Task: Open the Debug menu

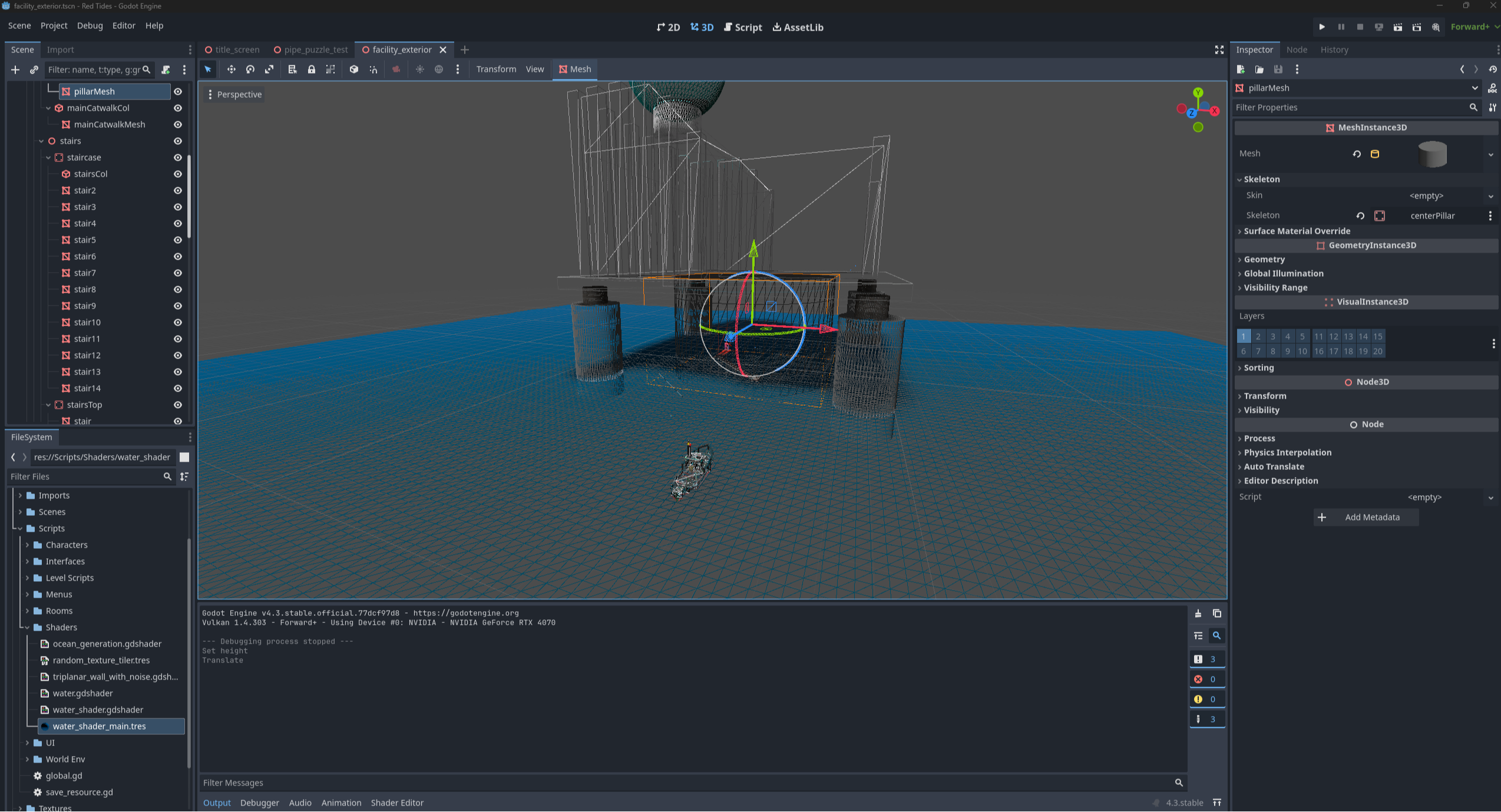Action: [90, 25]
